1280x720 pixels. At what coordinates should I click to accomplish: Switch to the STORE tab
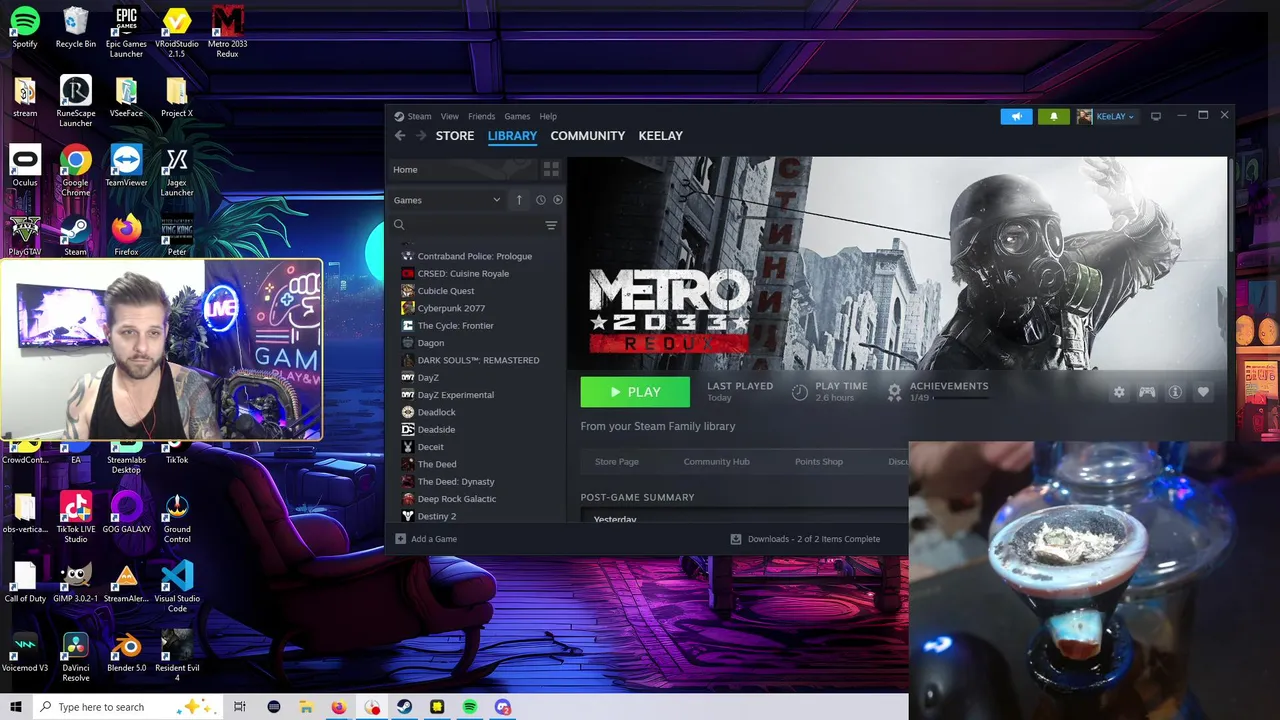[x=455, y=136]
